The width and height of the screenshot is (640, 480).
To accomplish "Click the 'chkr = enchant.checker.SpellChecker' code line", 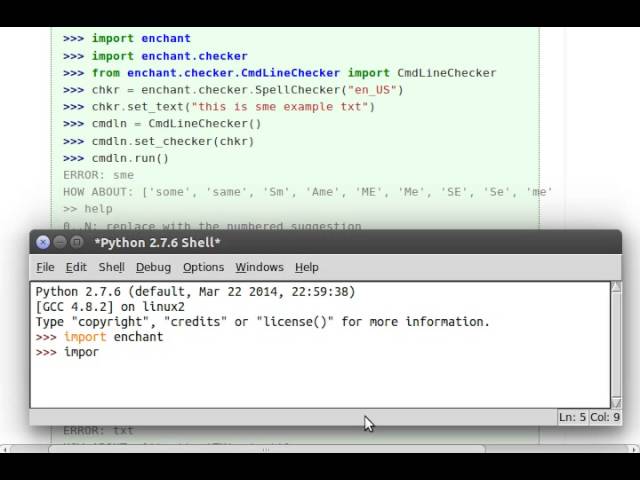I will coord(233,90).
